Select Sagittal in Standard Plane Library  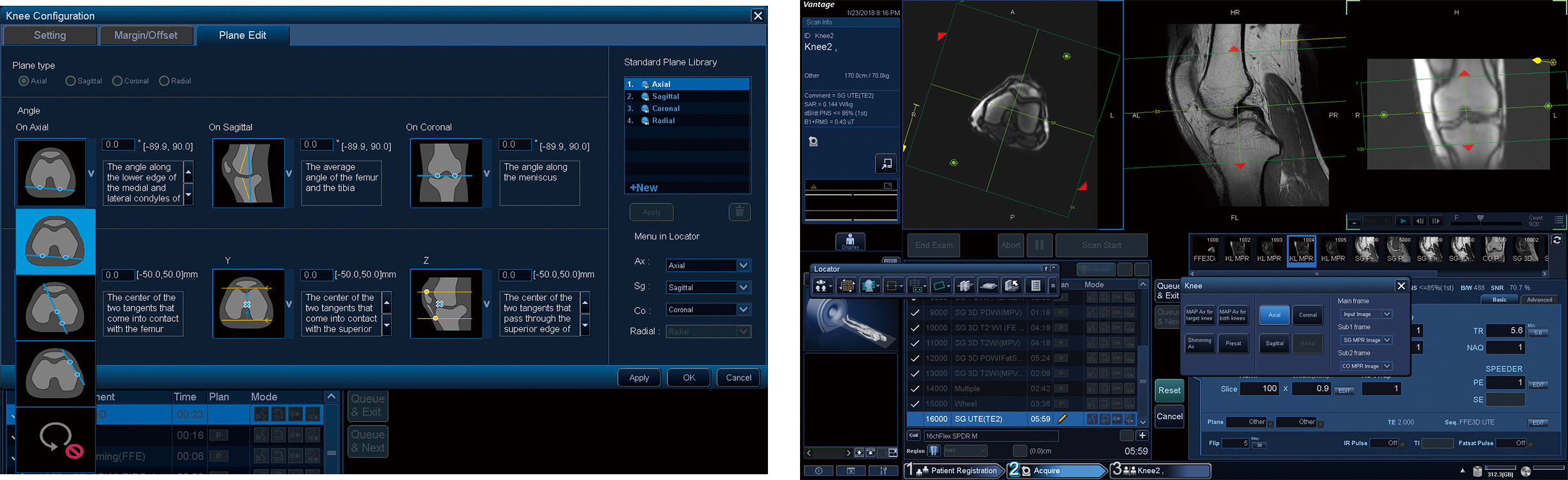coord(687,96)
